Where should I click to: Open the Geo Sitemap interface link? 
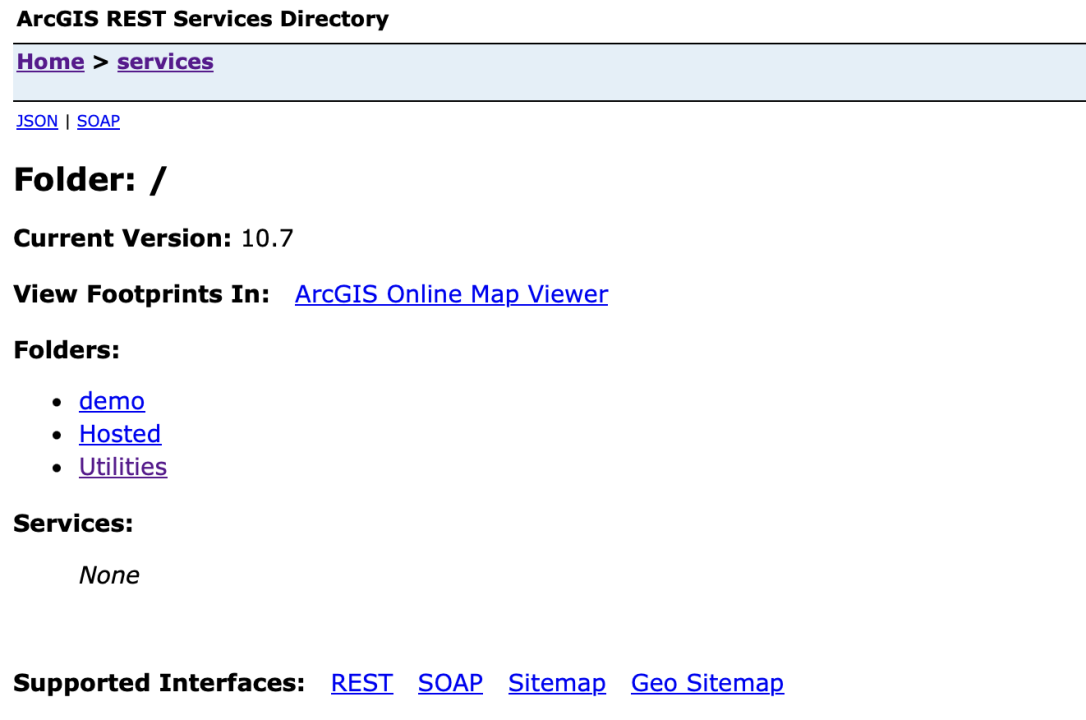point(707,683)
